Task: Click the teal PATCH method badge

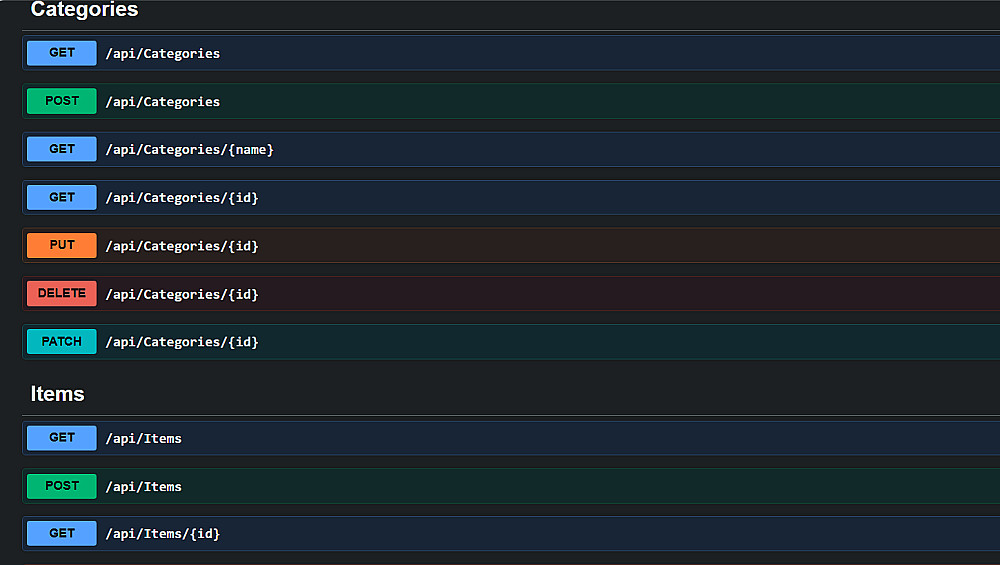Action: point(62,342)
